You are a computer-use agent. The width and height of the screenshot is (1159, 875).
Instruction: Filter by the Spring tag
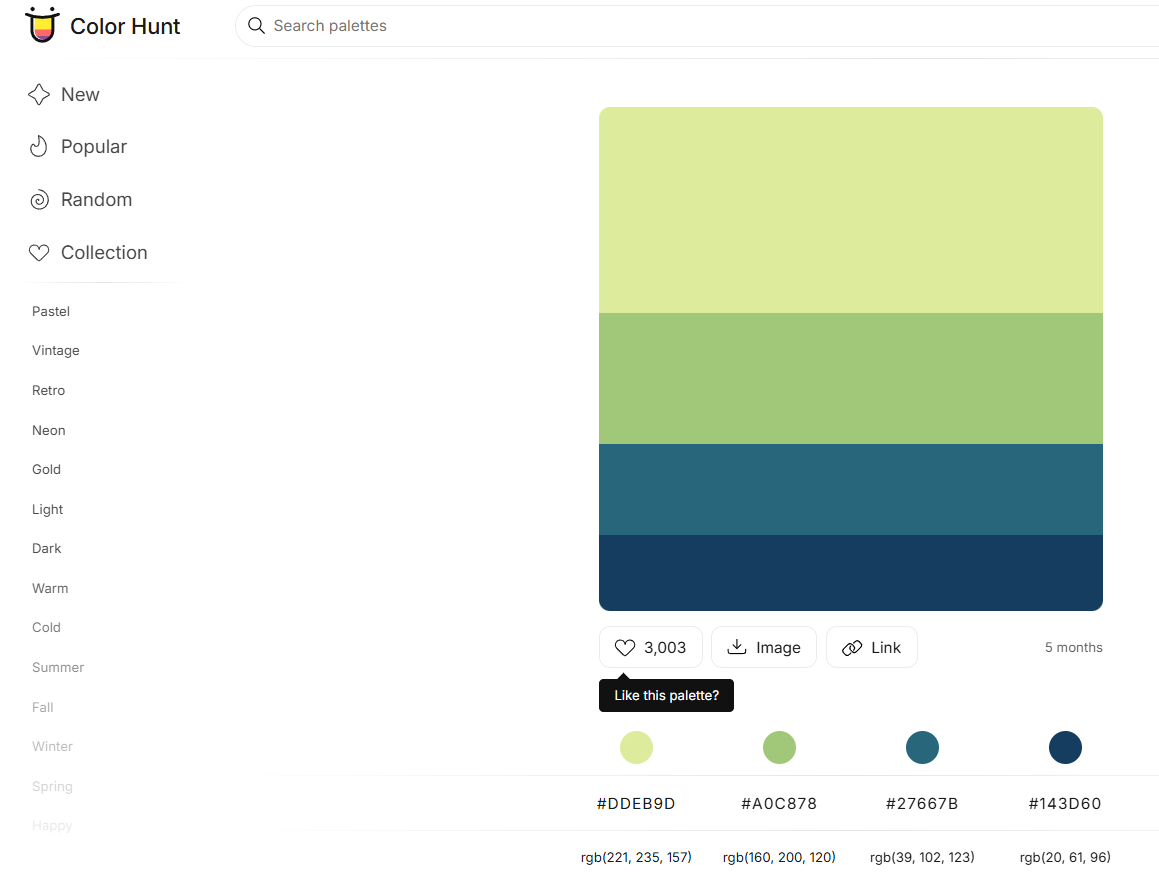click(x=52, y=786)
